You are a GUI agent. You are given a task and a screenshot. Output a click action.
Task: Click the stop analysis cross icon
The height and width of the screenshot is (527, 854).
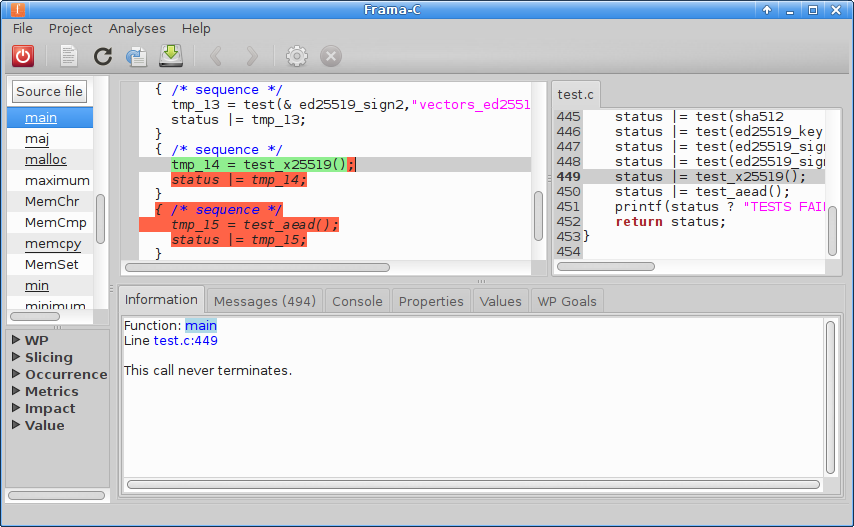(x=331, y=56)
